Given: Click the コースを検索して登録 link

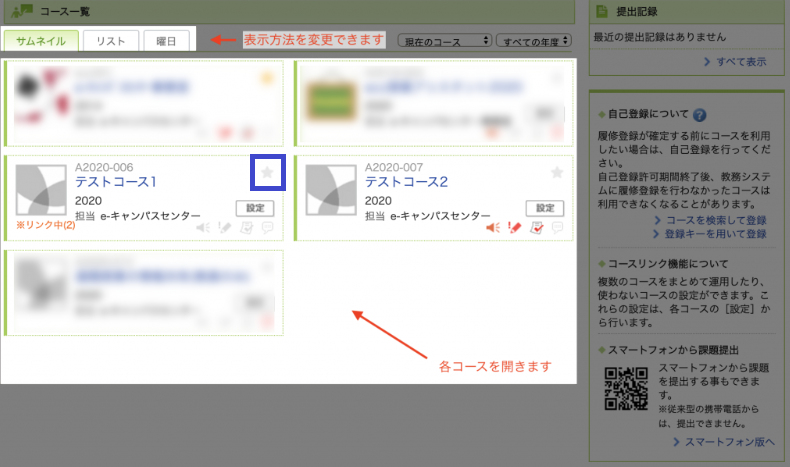Looking at the screenshot, I should pyautogui.click(x=715, y=220).
